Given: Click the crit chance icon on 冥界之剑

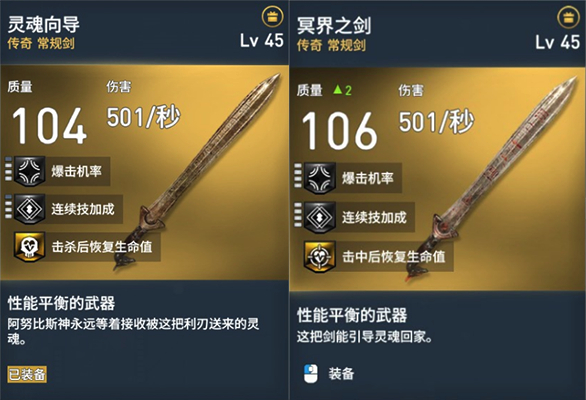Looking at the screenshot, I should pos(320,178).
